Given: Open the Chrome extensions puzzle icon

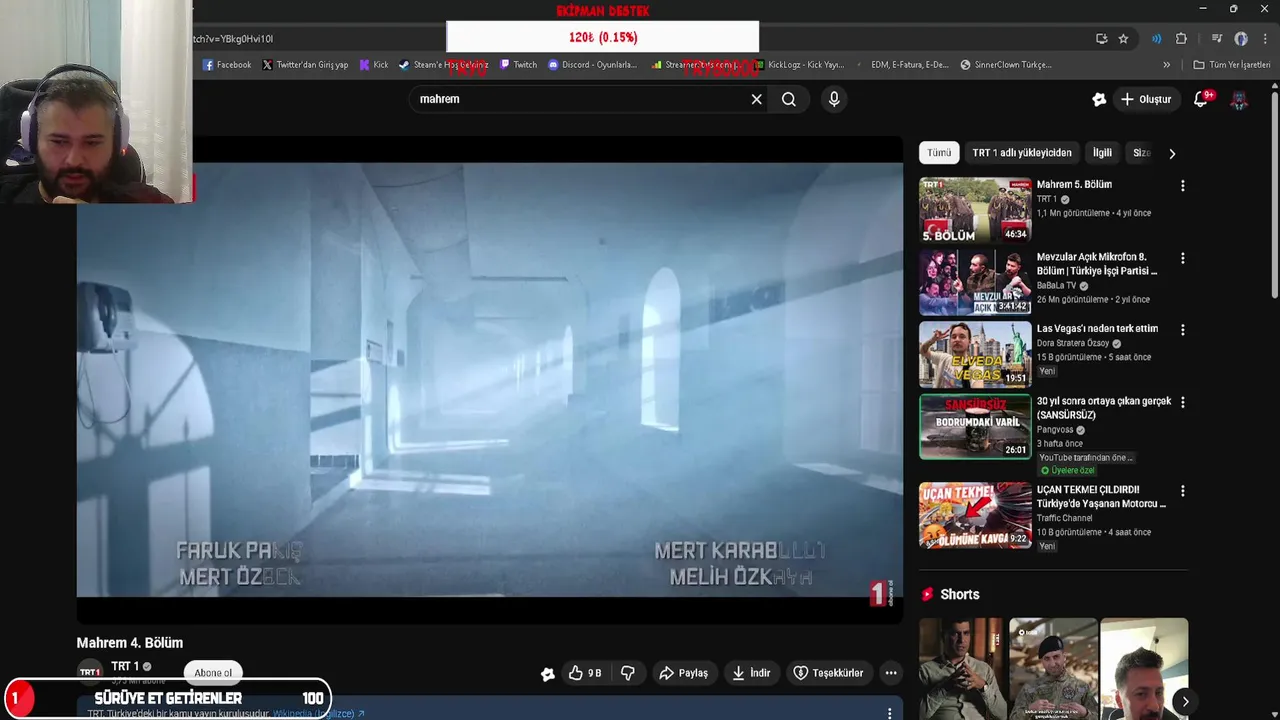Looking at the screenshot, I should point(1181,38).
